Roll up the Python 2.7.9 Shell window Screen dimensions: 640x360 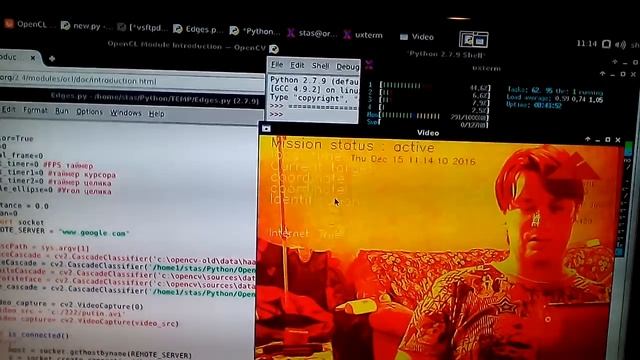(615, 62)
